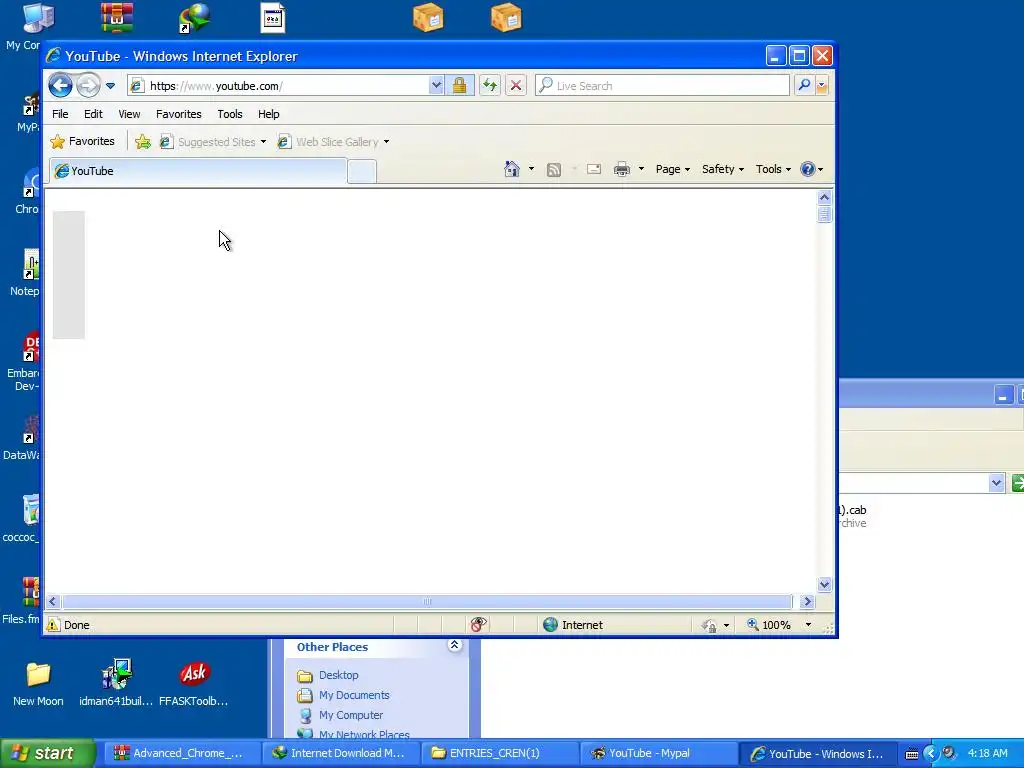
Task: Click the blocked privacy eye icon
Action: click(x=479, y=625)
